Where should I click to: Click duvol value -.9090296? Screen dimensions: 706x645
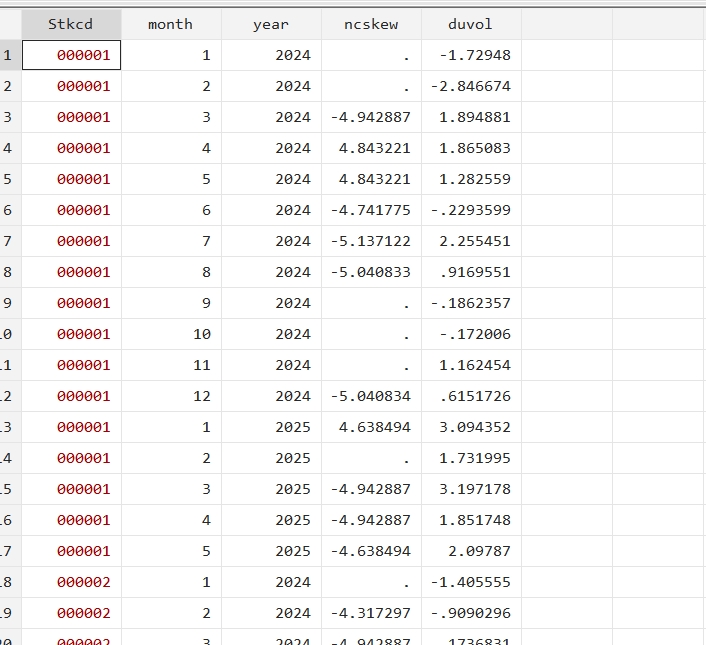coord(471,613)
